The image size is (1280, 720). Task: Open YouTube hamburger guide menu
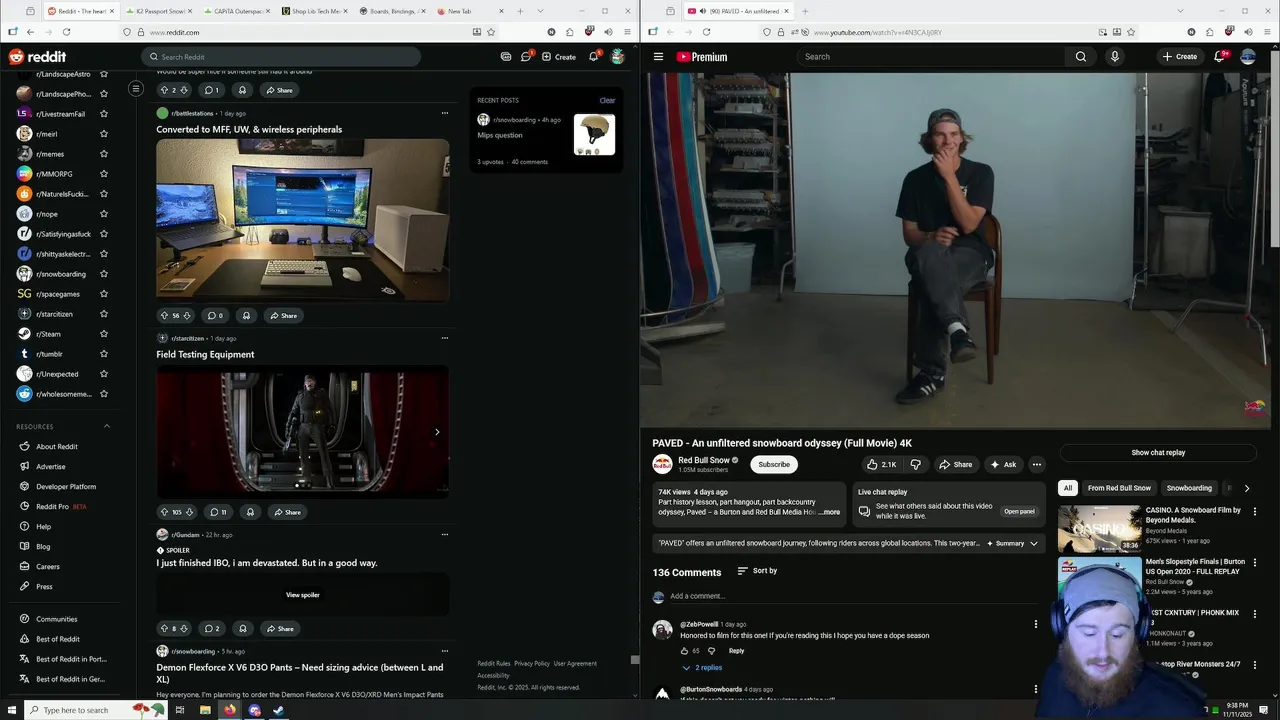tap(658, 57)
